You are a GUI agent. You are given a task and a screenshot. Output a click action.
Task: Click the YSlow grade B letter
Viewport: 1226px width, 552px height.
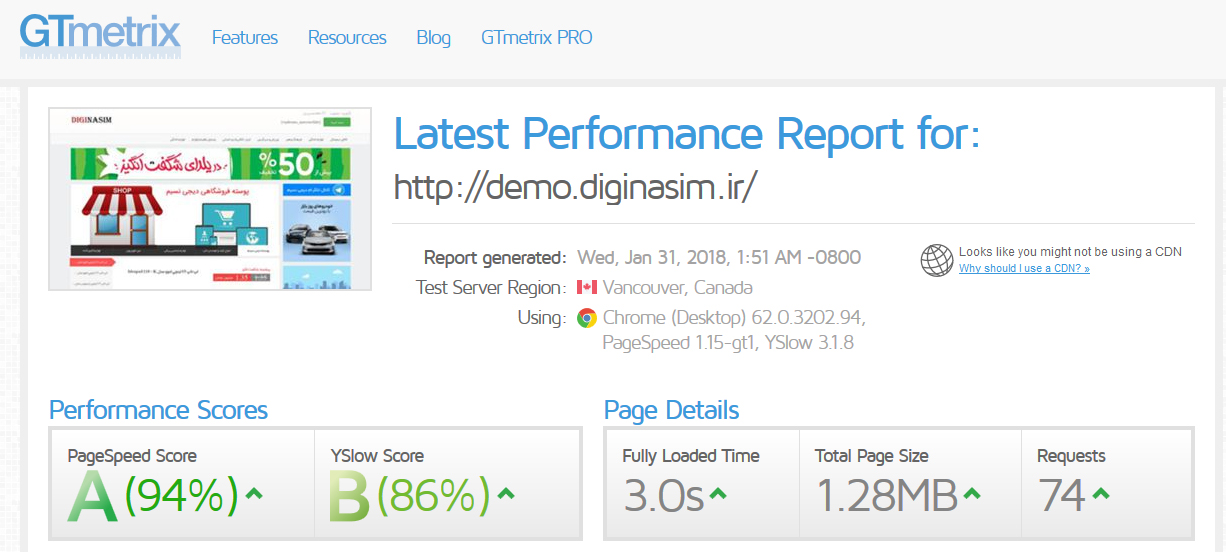(x=350, y=497)
